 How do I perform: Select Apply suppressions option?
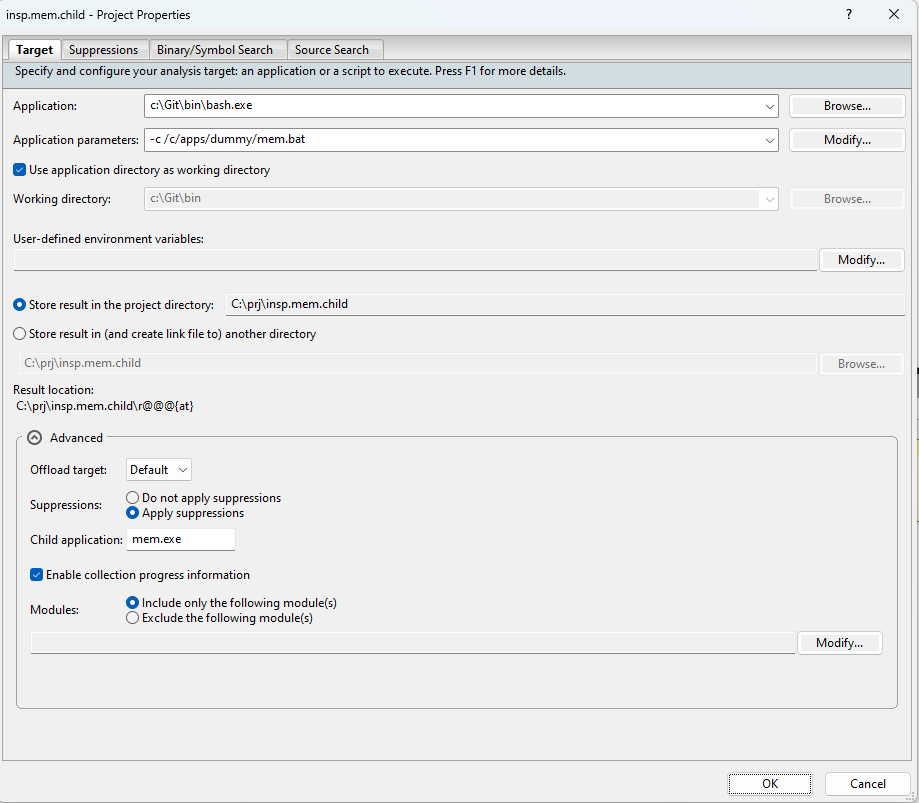(x=133, y=513)
